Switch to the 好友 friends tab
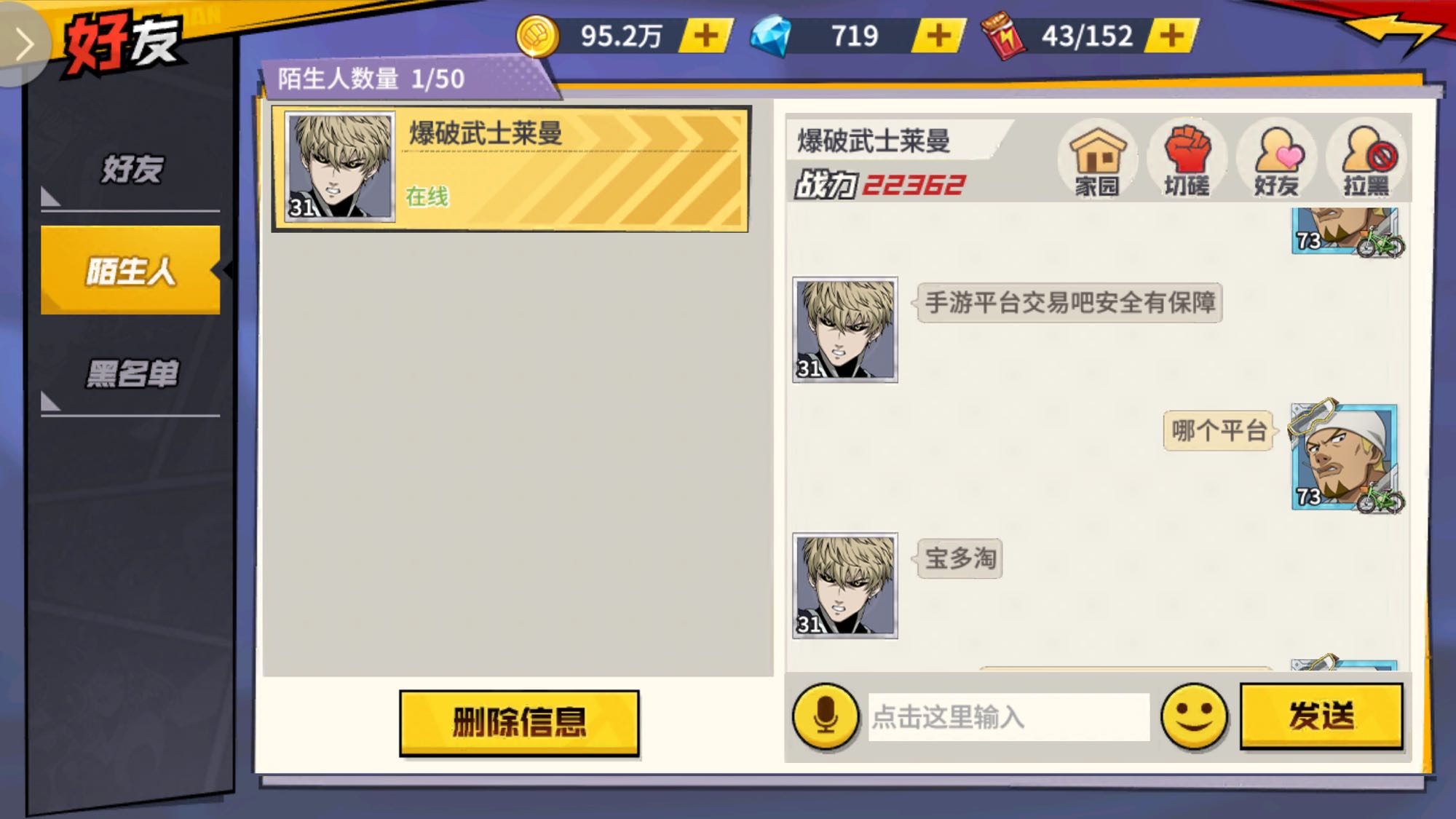This screenshot has height=819, width=1456. click(131, 170)
